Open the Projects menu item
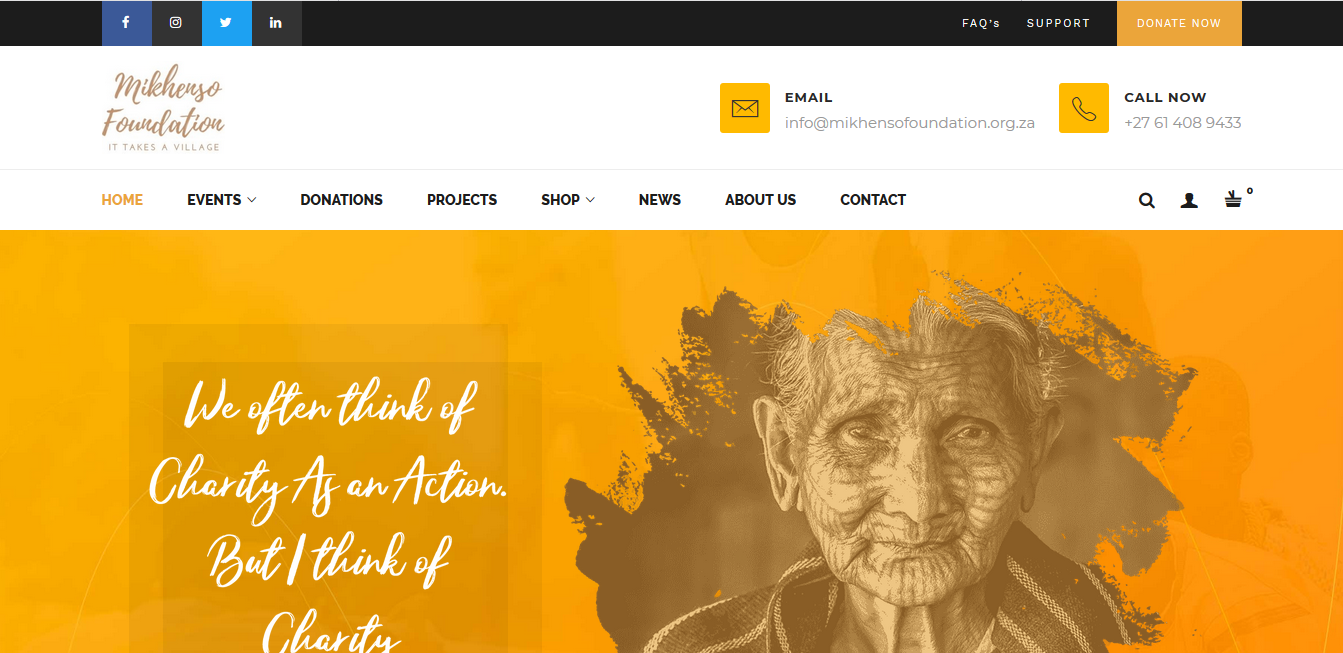Viewport: 1343px width, 653px height. pyautogui.click(x=462, y=200)
